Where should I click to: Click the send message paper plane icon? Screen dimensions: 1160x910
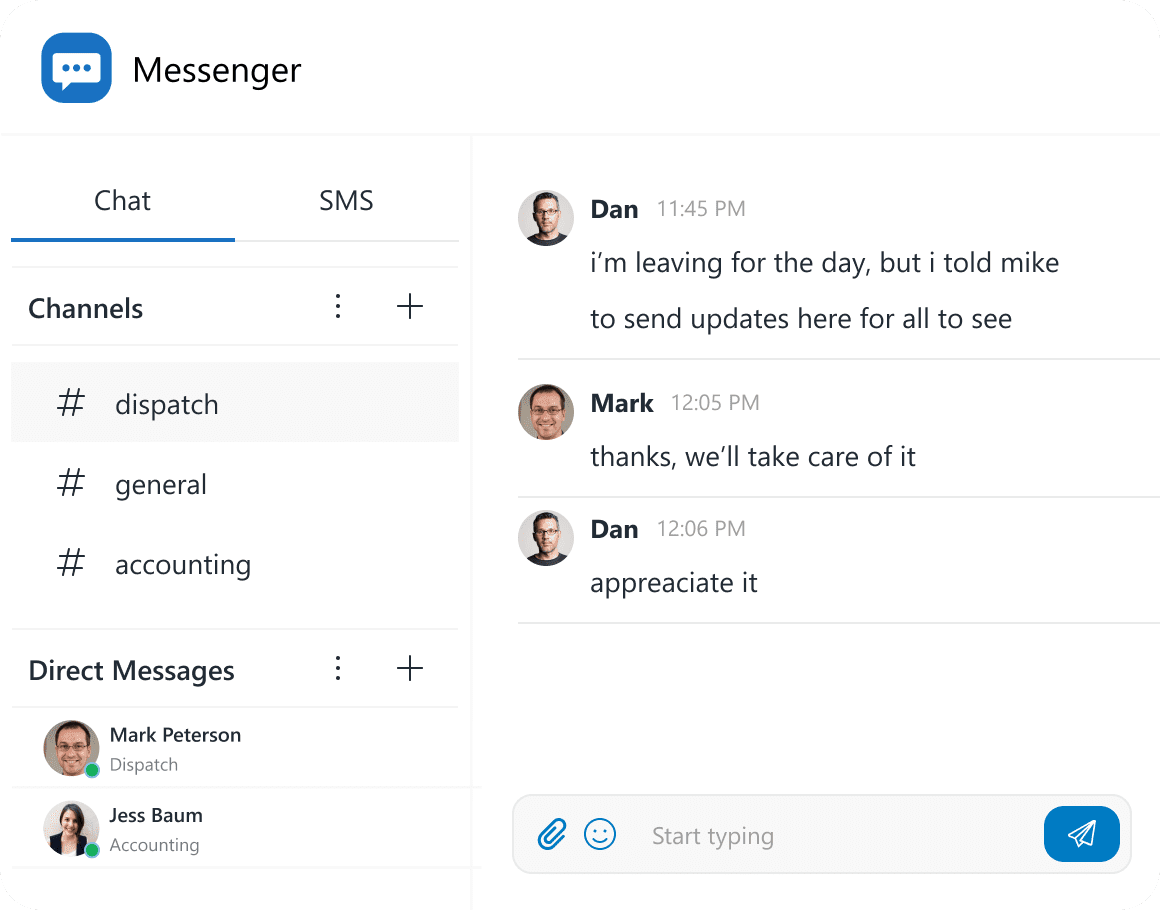coord(1081,833)
